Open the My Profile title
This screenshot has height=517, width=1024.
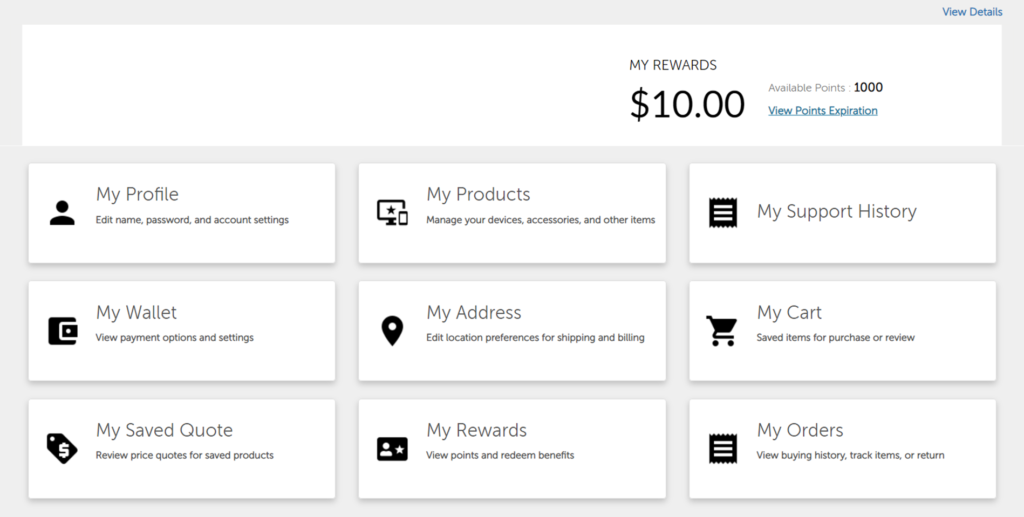137,195
